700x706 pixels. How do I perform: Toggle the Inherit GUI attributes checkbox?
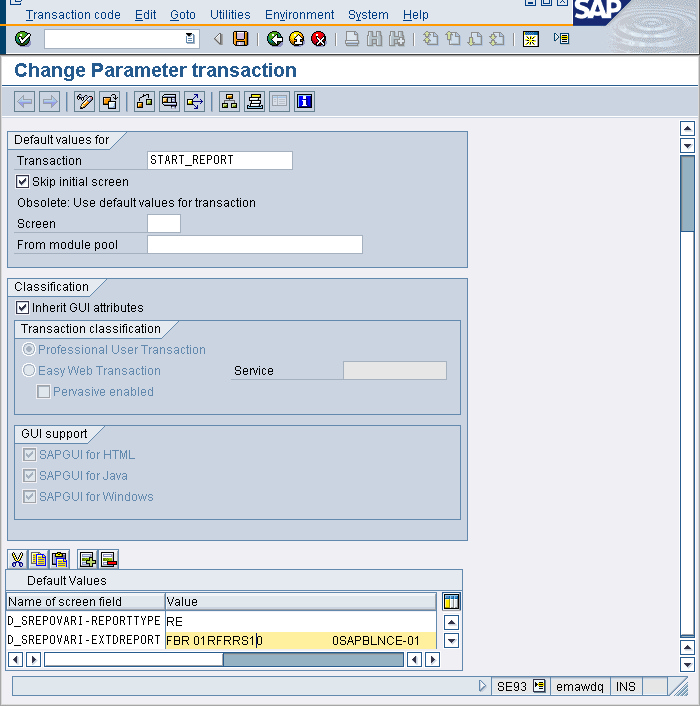click(23, 308)
